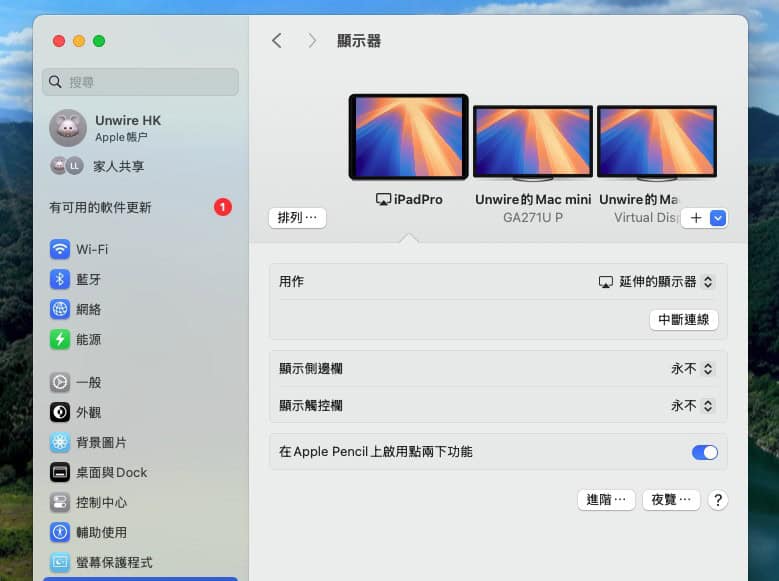
Task: Open Desktop & Dock (桌面與Dock) icon
Action: tap(60, 472)
